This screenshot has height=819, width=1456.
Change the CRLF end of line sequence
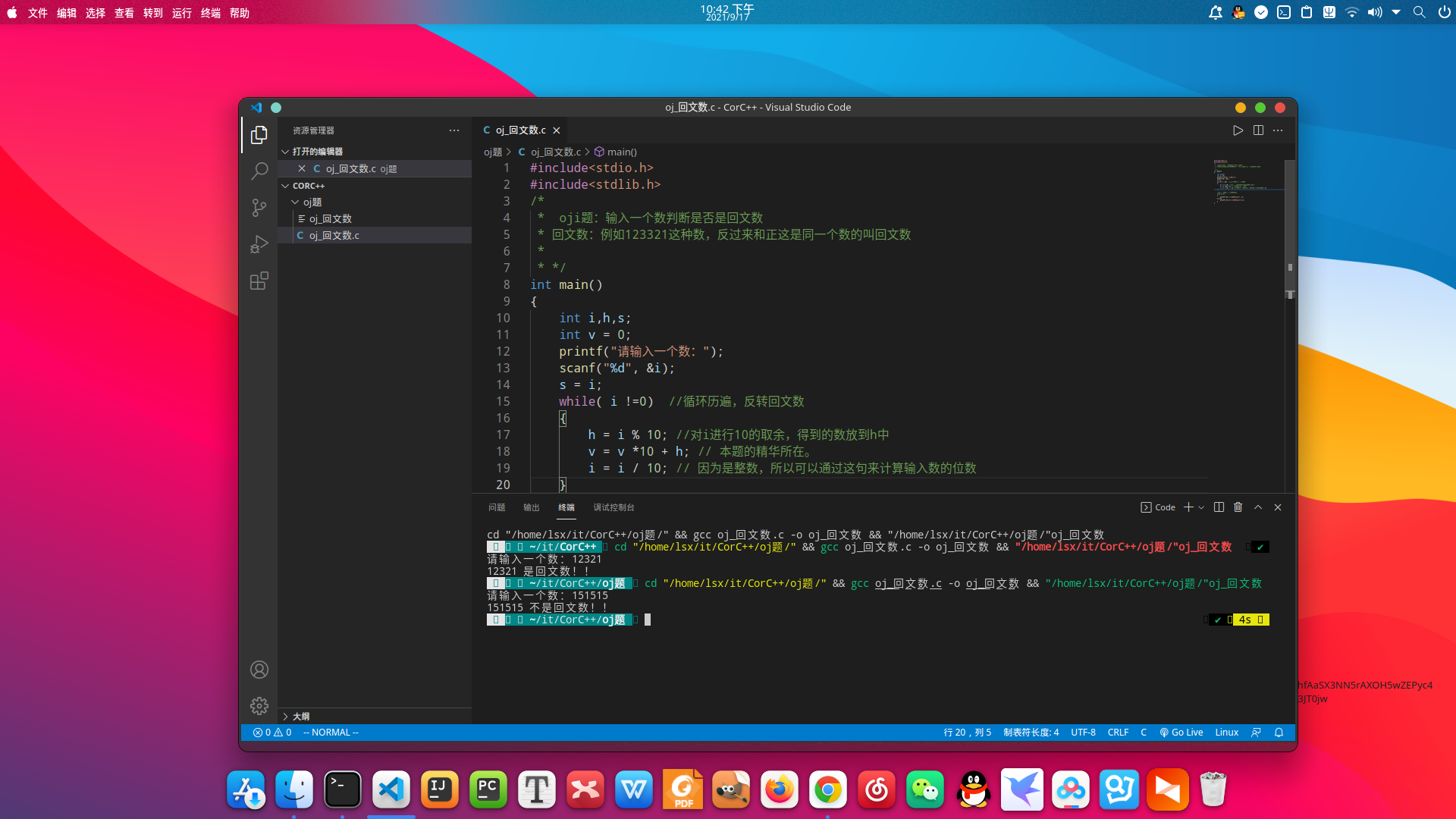coord(1118,733)
